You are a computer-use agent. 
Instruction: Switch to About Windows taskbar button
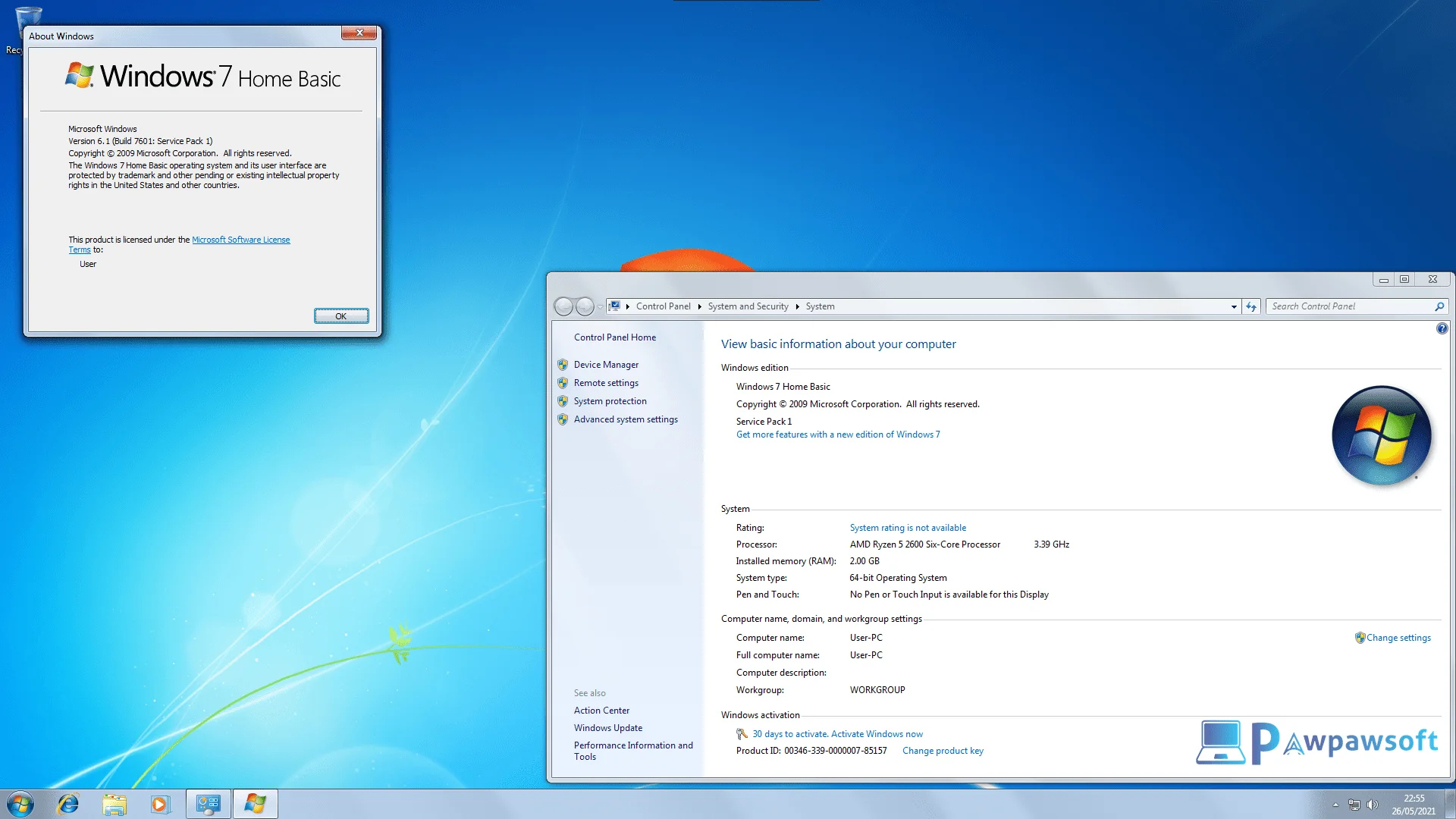[256, 804]
